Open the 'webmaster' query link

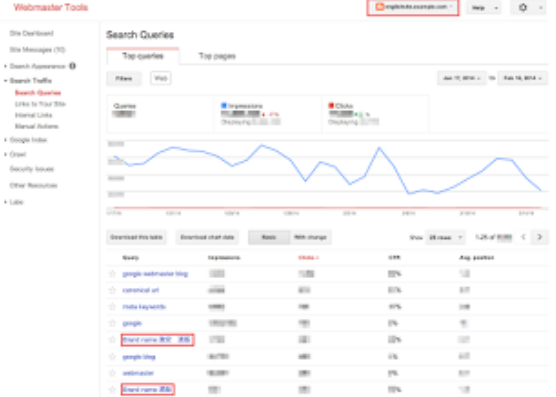point(138,373)
